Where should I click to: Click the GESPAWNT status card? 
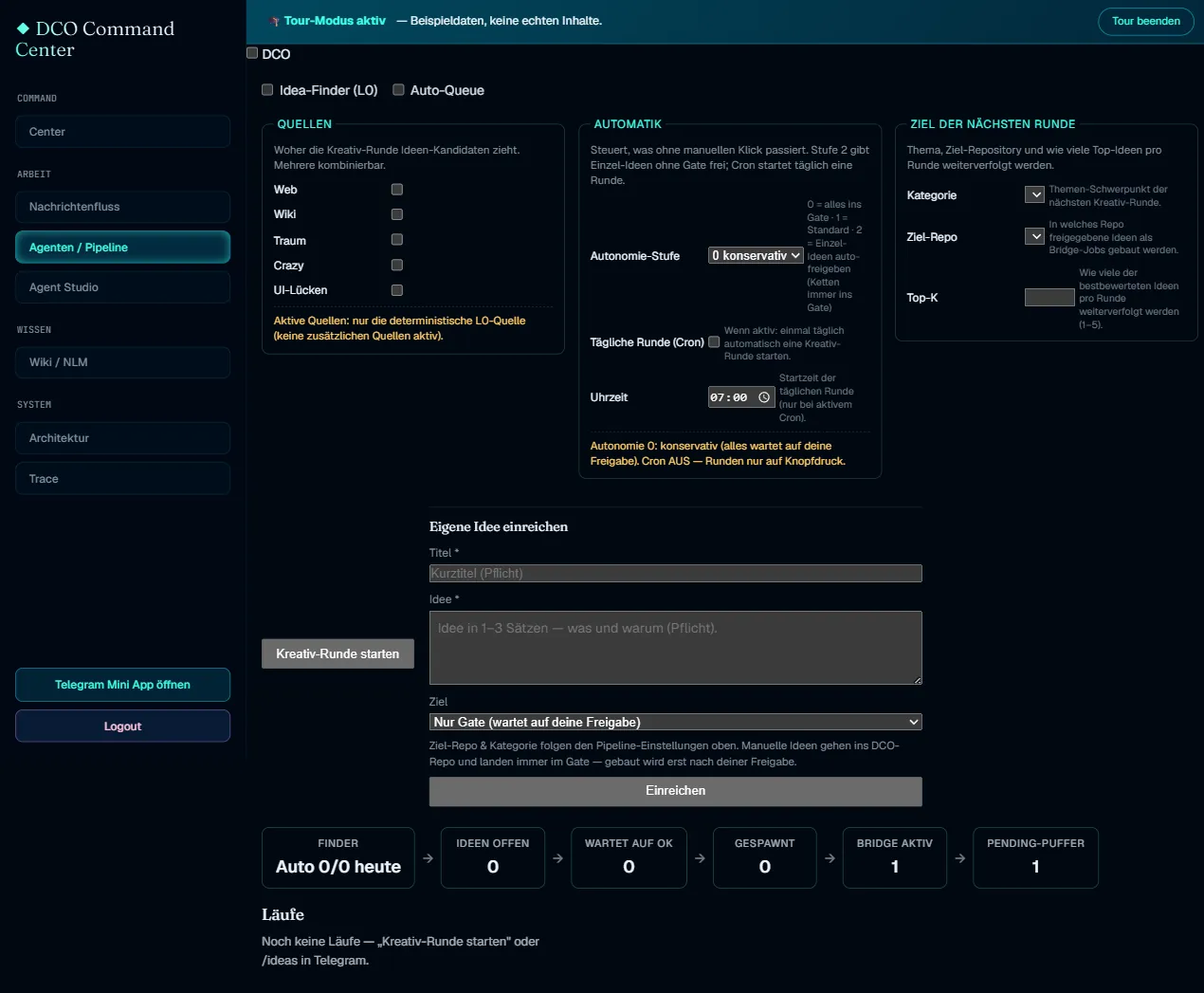pos(765,857)
